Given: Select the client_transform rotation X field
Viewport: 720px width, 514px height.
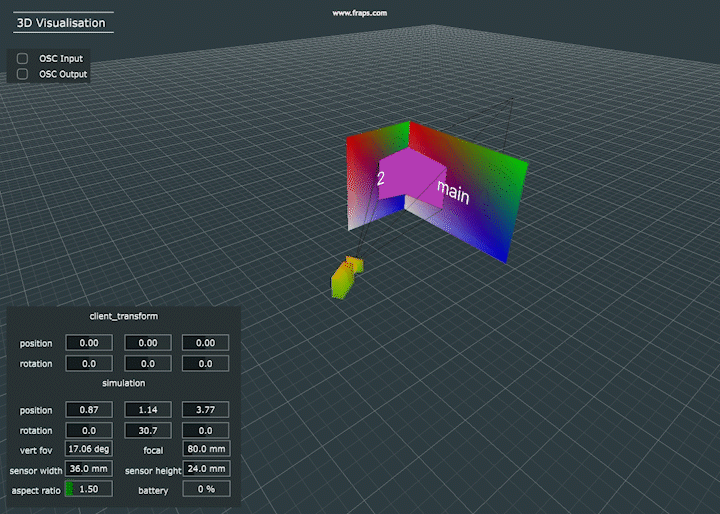Looking at the screenshot, I should 89,363.
